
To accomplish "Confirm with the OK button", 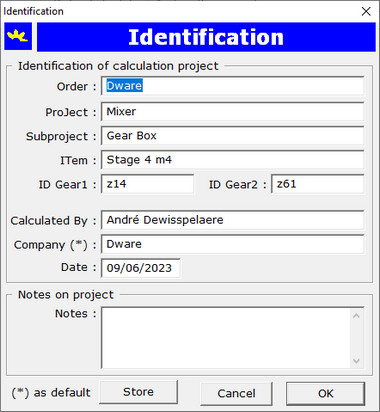I will point(325,393).
